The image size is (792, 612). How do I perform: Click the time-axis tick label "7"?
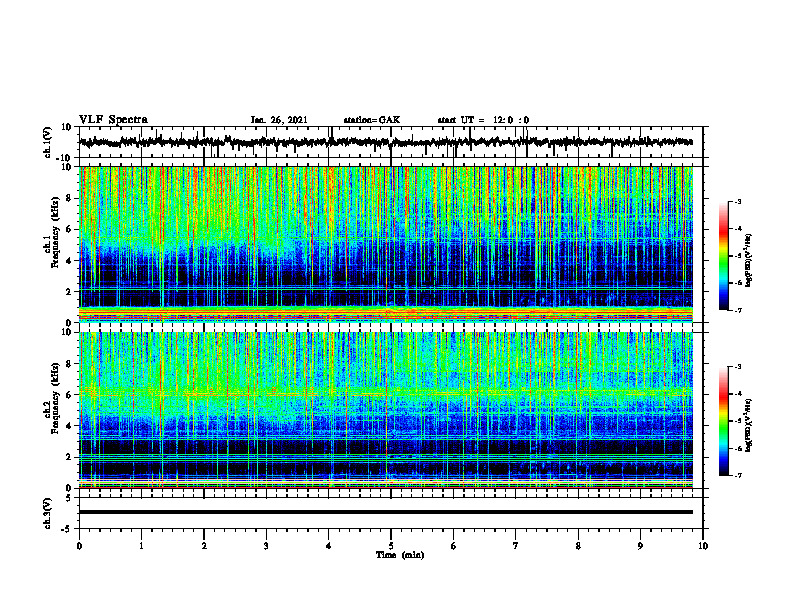(x=516, y=546)
